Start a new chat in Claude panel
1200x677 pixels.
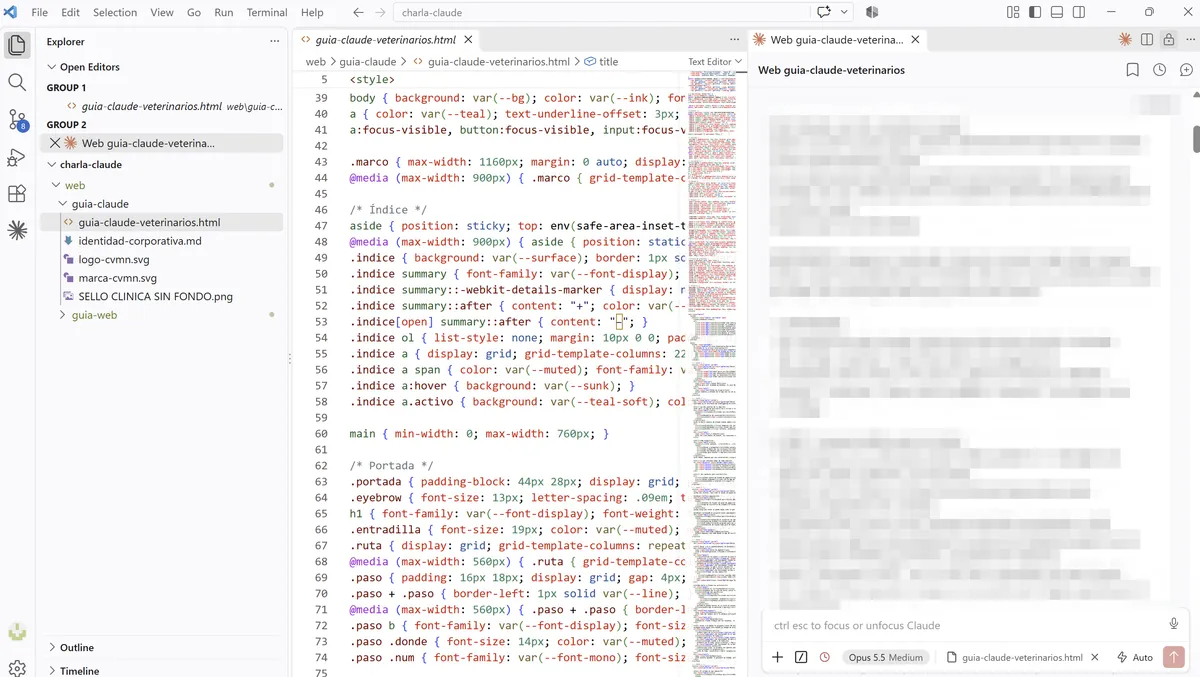coord(1186,70)
